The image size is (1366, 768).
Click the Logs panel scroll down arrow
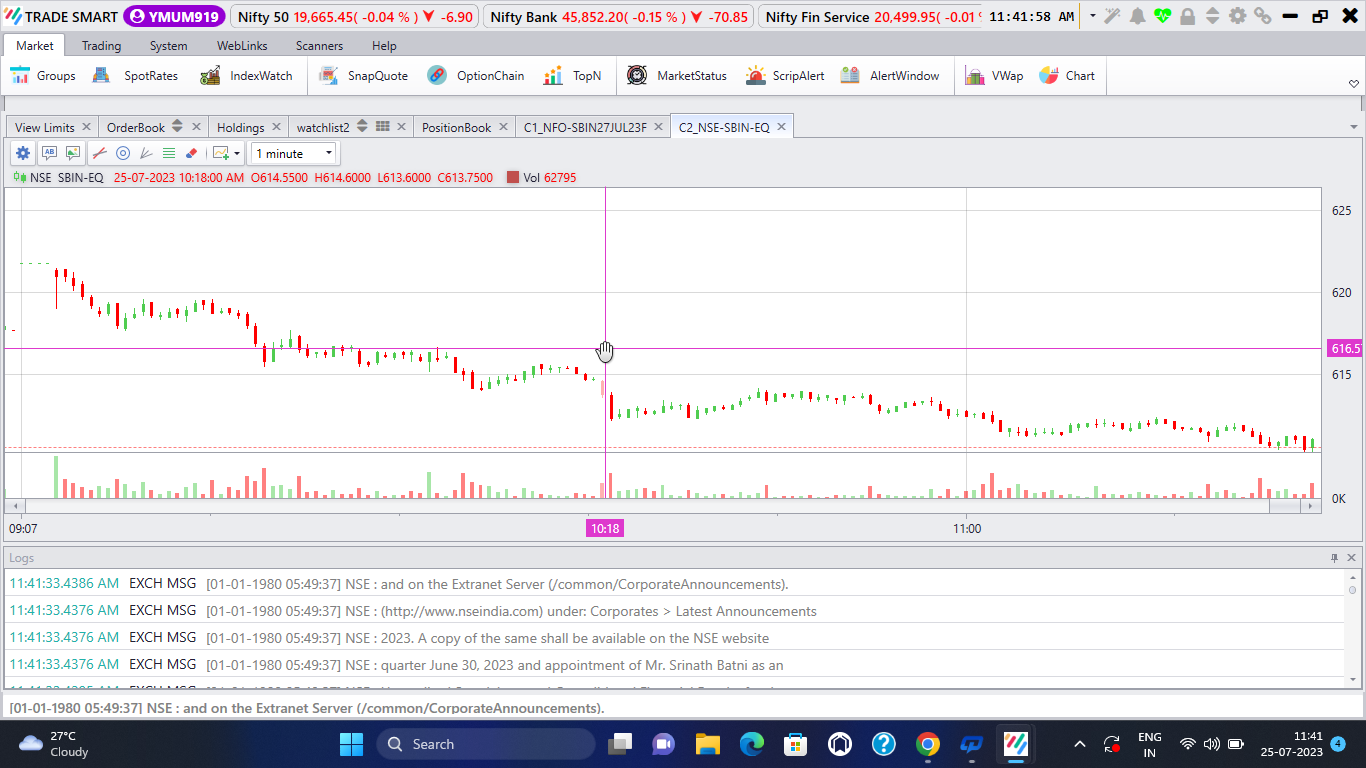(1354, 678)
